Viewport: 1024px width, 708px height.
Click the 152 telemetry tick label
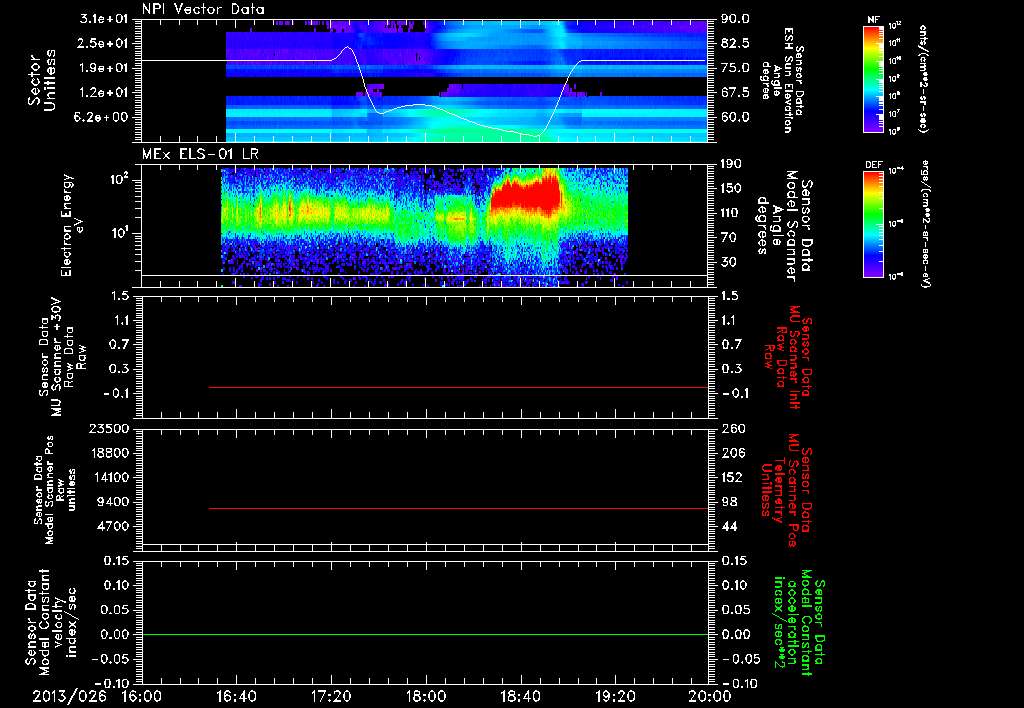pyautogui.click(x=731, y=477)
